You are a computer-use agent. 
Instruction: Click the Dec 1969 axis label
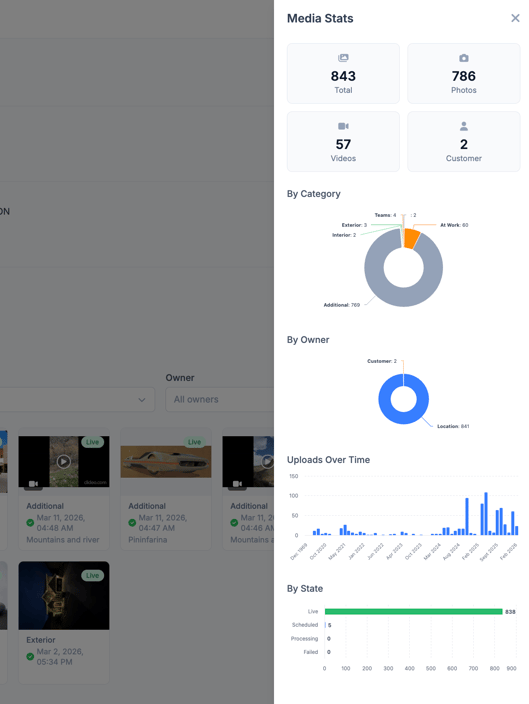click(299, 551)
